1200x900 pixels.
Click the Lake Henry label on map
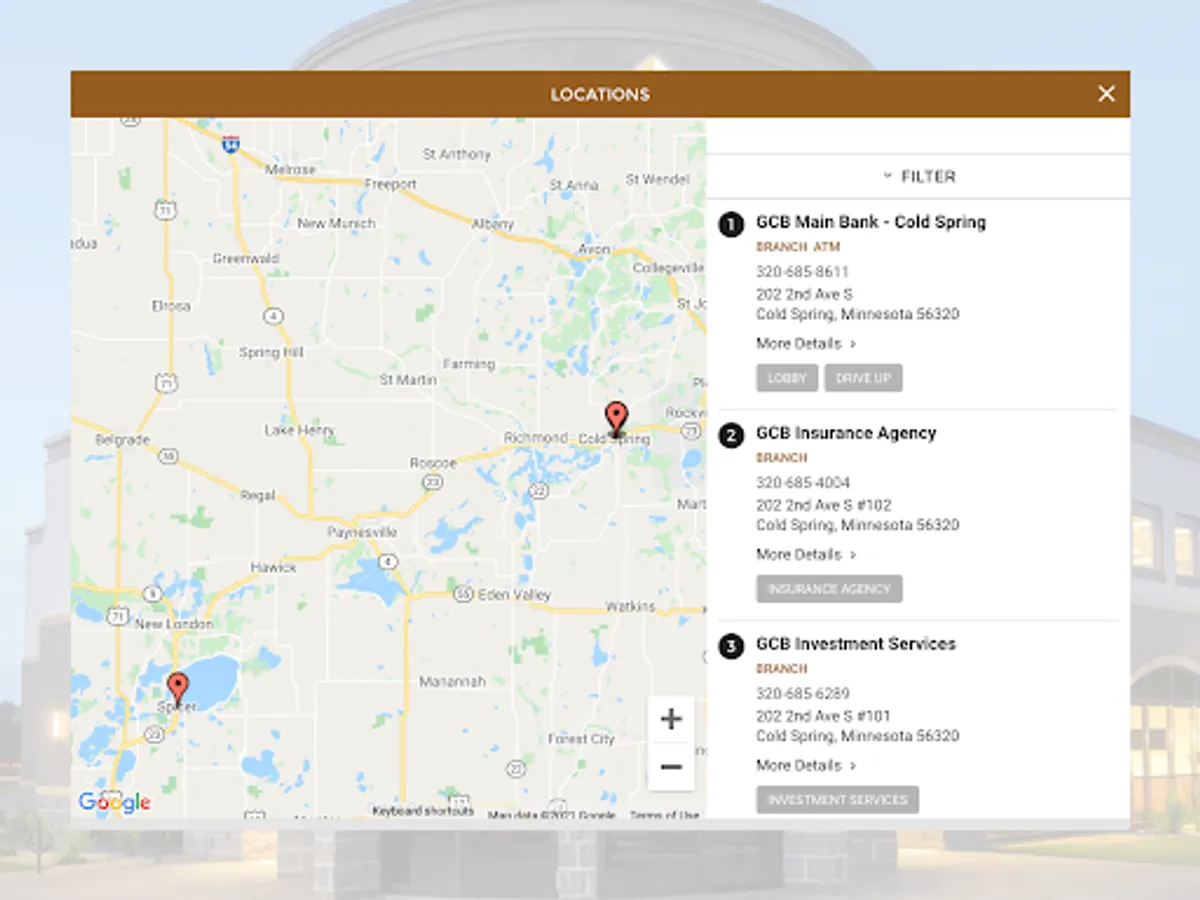(x=300, y=431)
